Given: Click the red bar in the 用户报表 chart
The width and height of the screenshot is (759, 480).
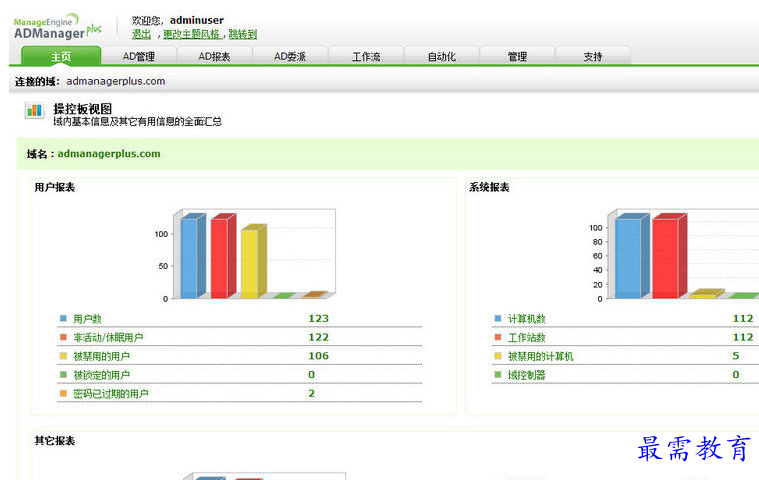Looking at the screenshot, I should (223, 256).
